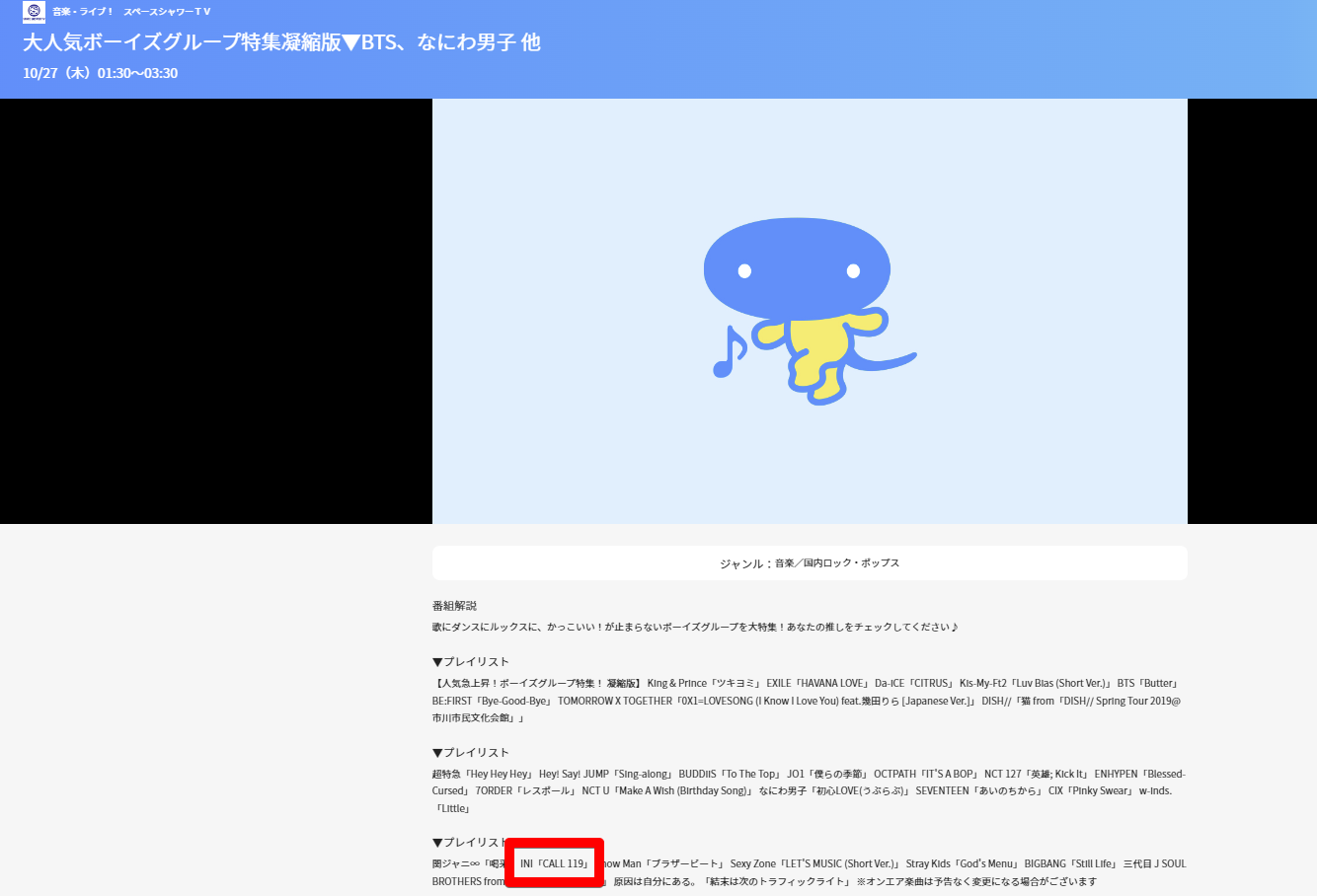This screenshot has width=1317, height=896.
Task: Click INI「CALL 119」 entry
Action: 555,864
